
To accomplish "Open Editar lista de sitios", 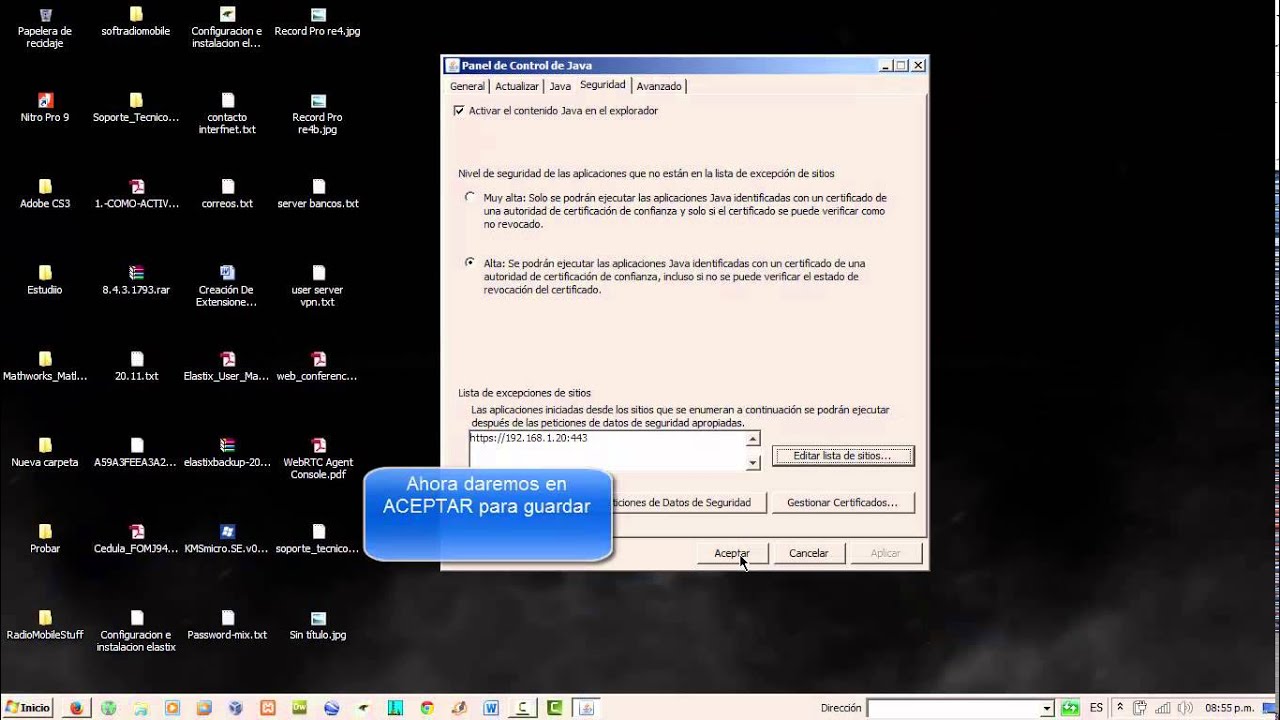I will pos(842,456).
